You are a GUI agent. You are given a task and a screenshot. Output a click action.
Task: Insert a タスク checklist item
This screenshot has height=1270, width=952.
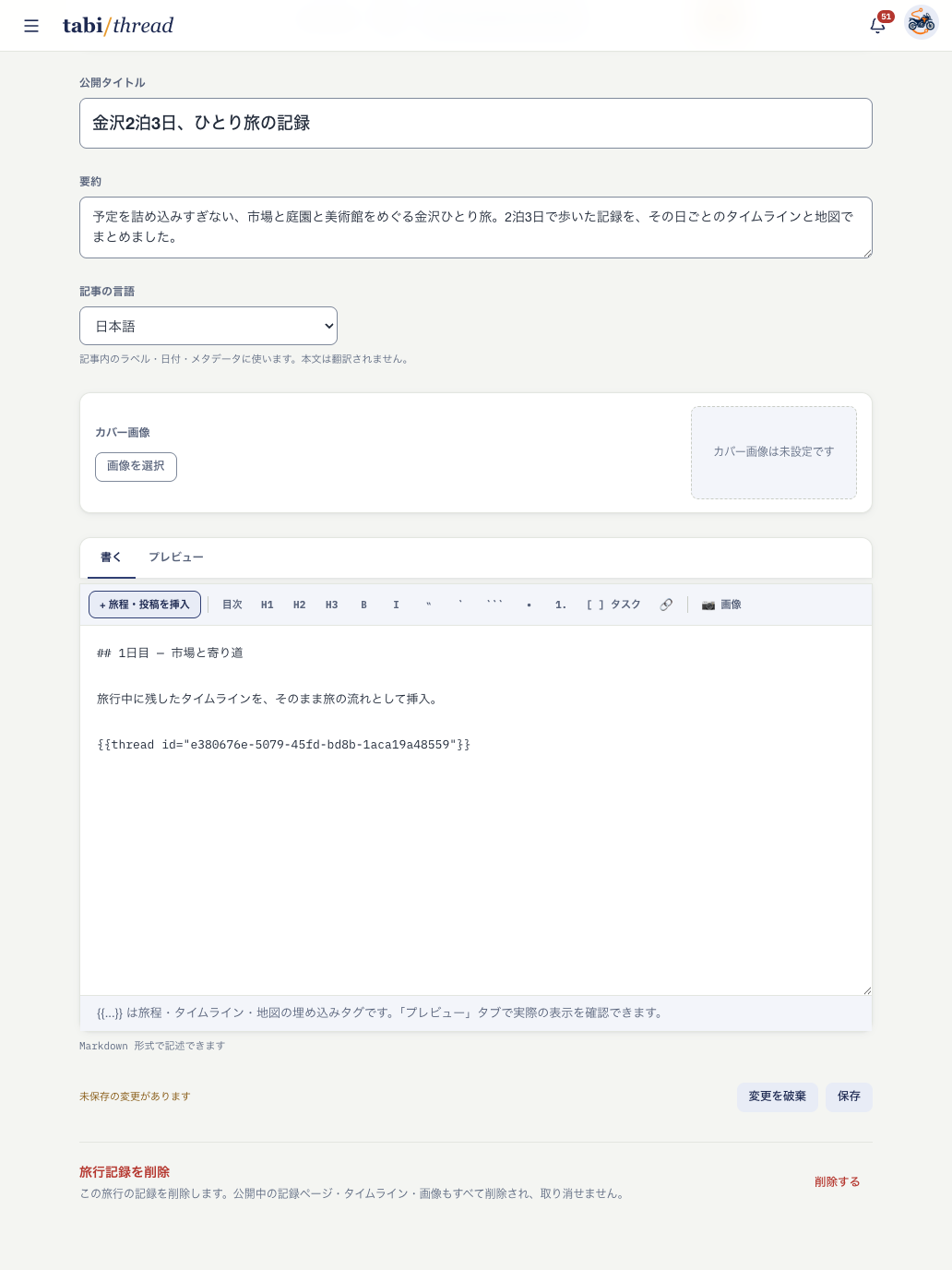[613, 605]
